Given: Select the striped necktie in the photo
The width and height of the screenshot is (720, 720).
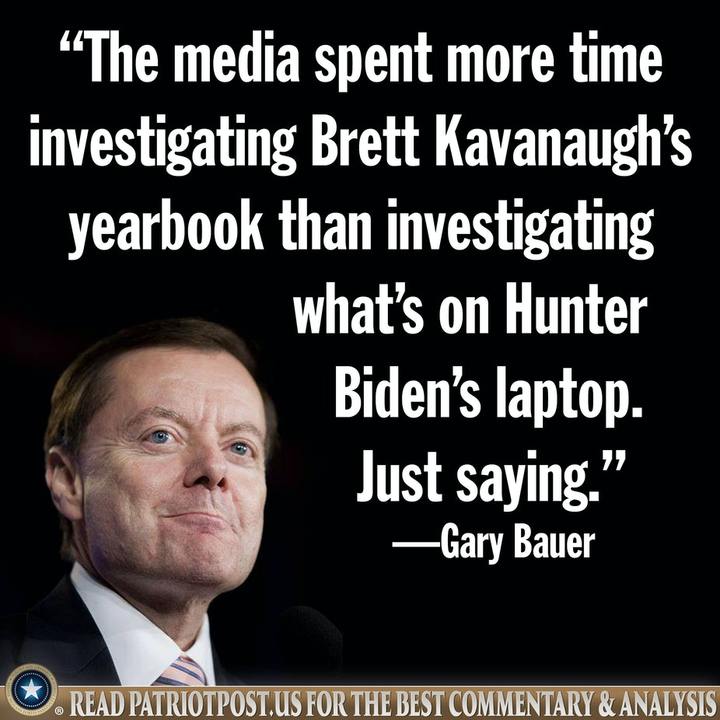Looking at the screenshot, I should click(x=181, y=672).
